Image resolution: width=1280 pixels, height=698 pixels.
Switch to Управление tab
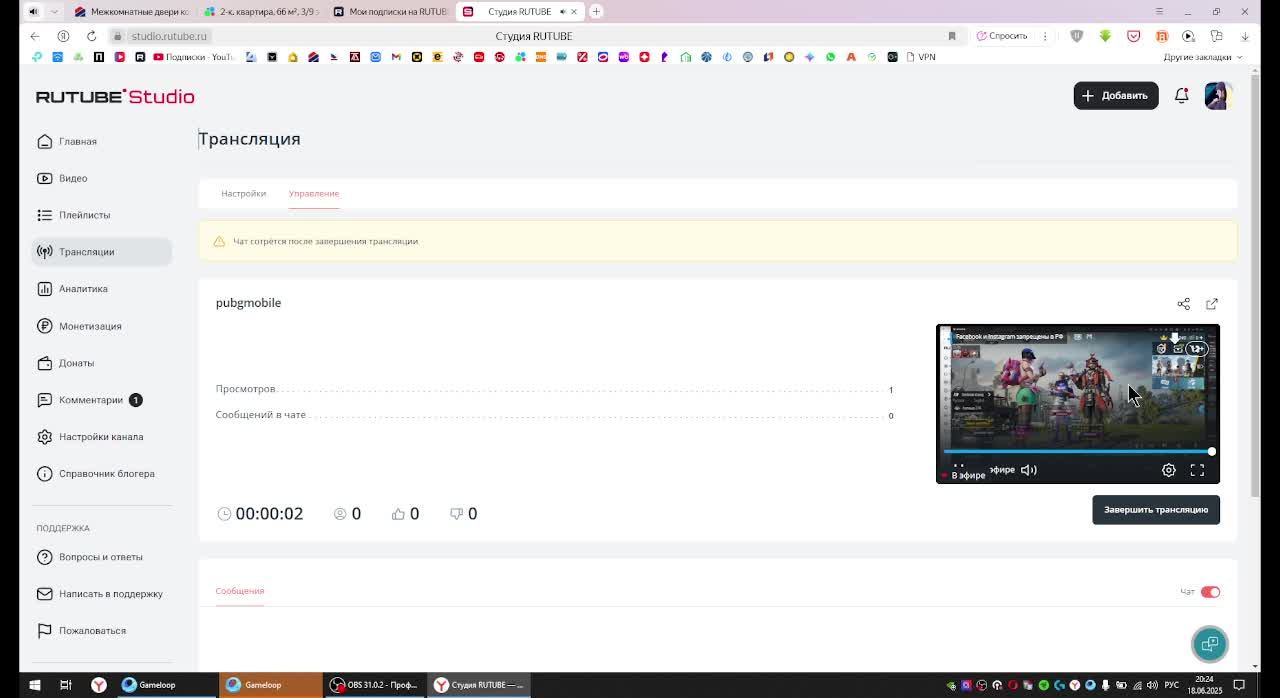click(314, 193)
